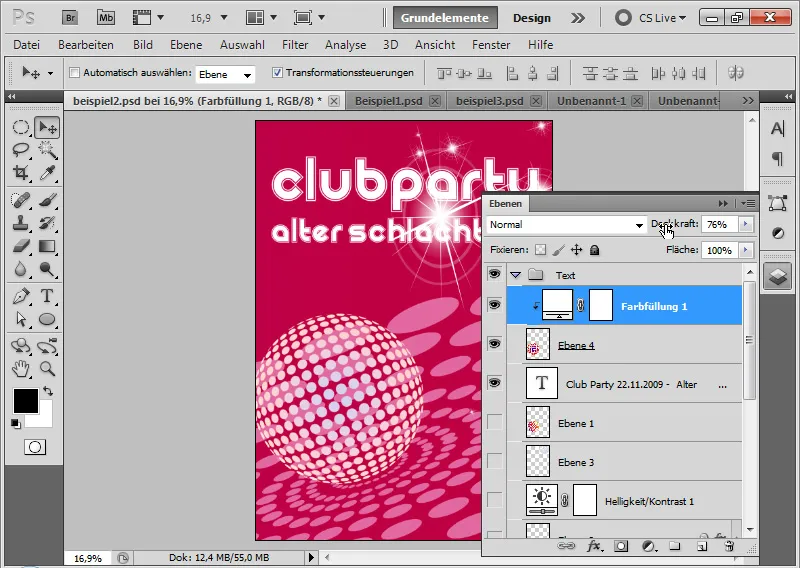Select the 3D Rotate tool
This screenshot has width=800, height=568.
[x=20, y=345]
